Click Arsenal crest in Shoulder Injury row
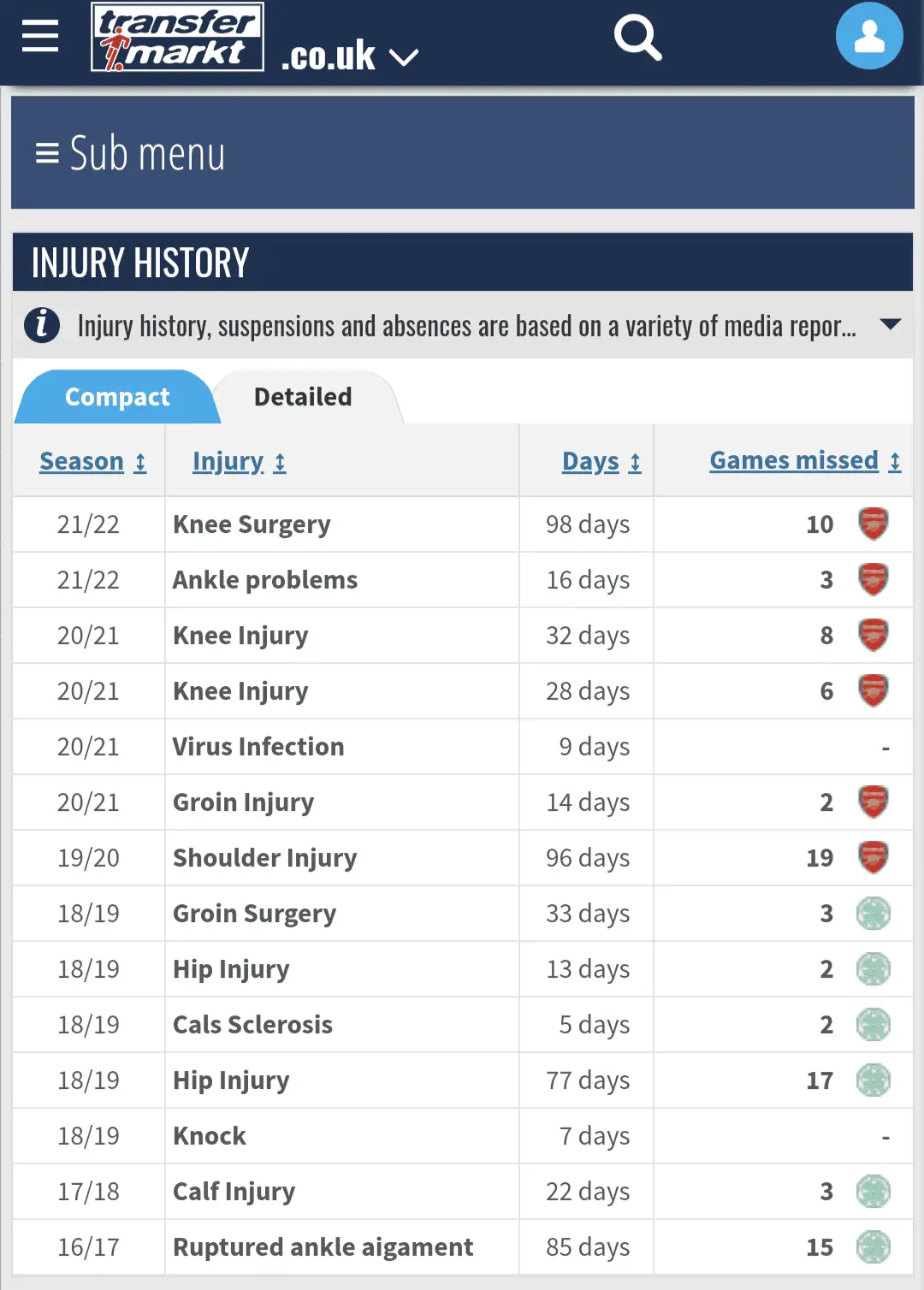Viewport: 924px width, 1290px height. click(x=873, y=857)
